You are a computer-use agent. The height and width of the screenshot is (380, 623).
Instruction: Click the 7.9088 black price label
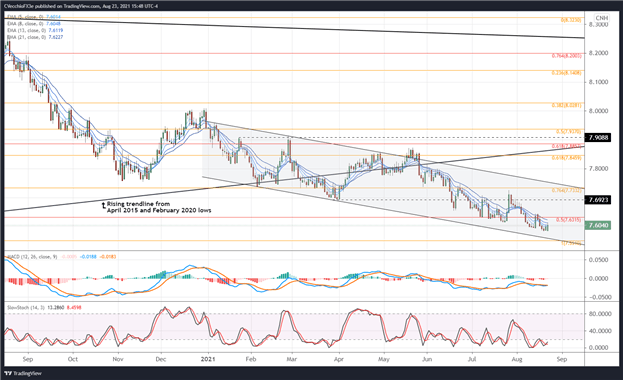[598, 138]
